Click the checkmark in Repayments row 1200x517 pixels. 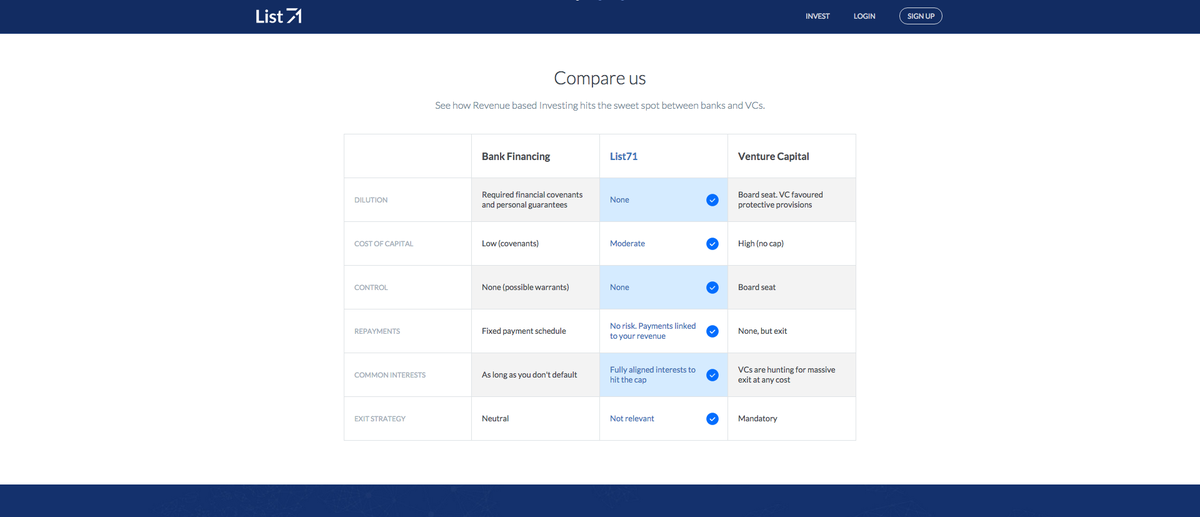[712, 331]
